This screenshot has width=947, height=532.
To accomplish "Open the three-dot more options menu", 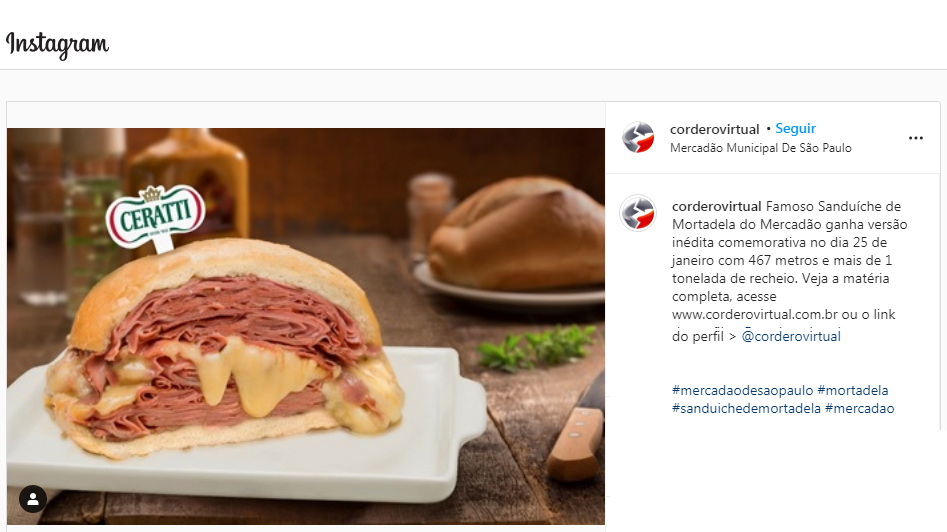I will [x=916, y=138].
